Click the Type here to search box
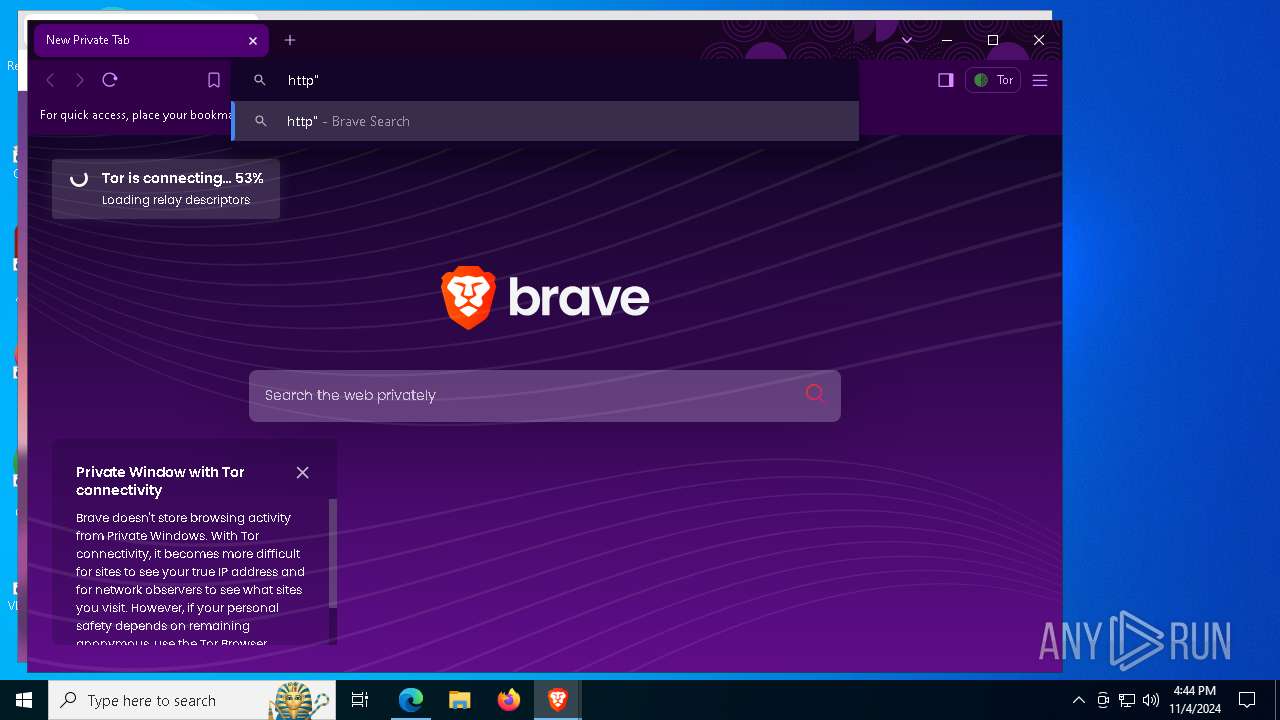The width and height of the screenshot is (1280, 720). [x=191, y=700]
